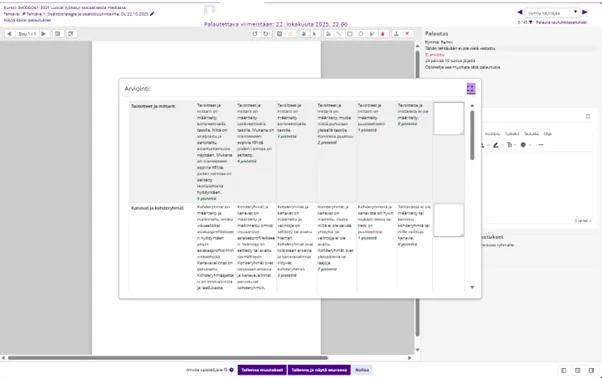
Task: Click the Palauta taulukkoasetukset link
Action: pyautogui.click(x=561, y=22)
